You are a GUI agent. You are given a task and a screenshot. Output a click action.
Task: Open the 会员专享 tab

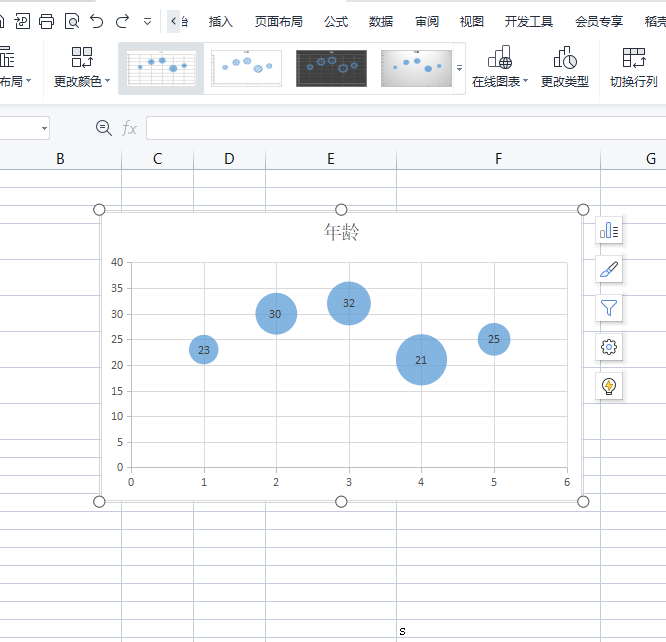tap(599, 21)
